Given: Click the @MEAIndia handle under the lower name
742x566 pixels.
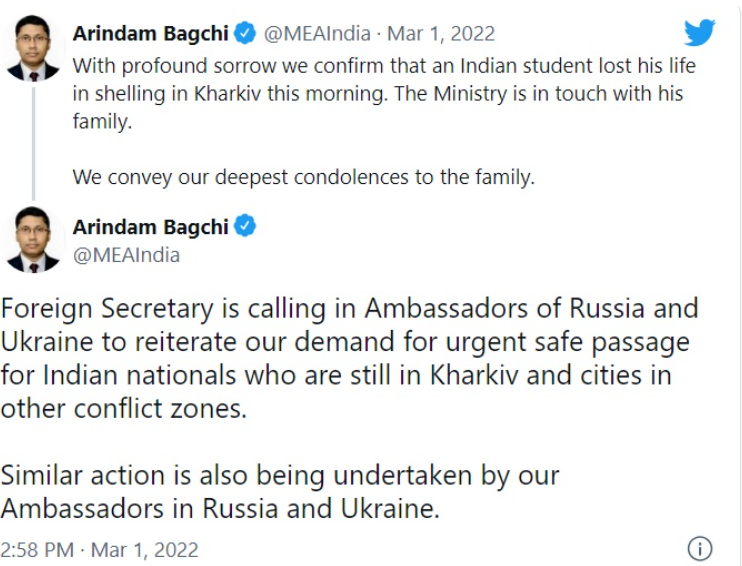Looking at the screenshot, I should pos(126,254).
